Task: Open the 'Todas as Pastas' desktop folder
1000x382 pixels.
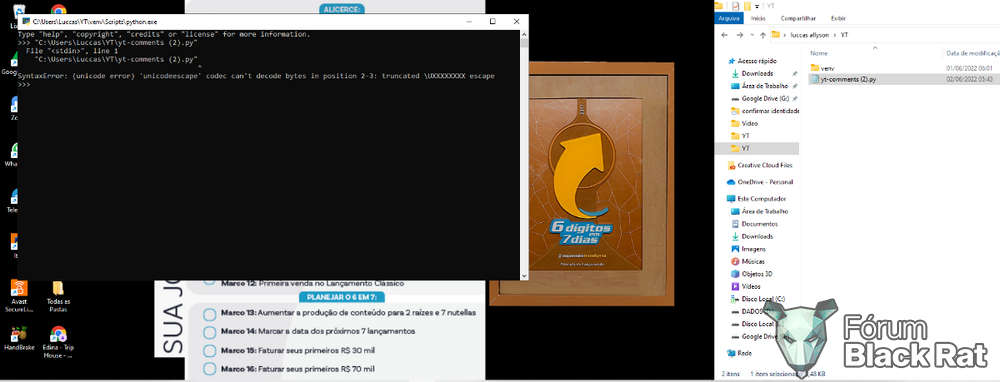Action: 58,297
